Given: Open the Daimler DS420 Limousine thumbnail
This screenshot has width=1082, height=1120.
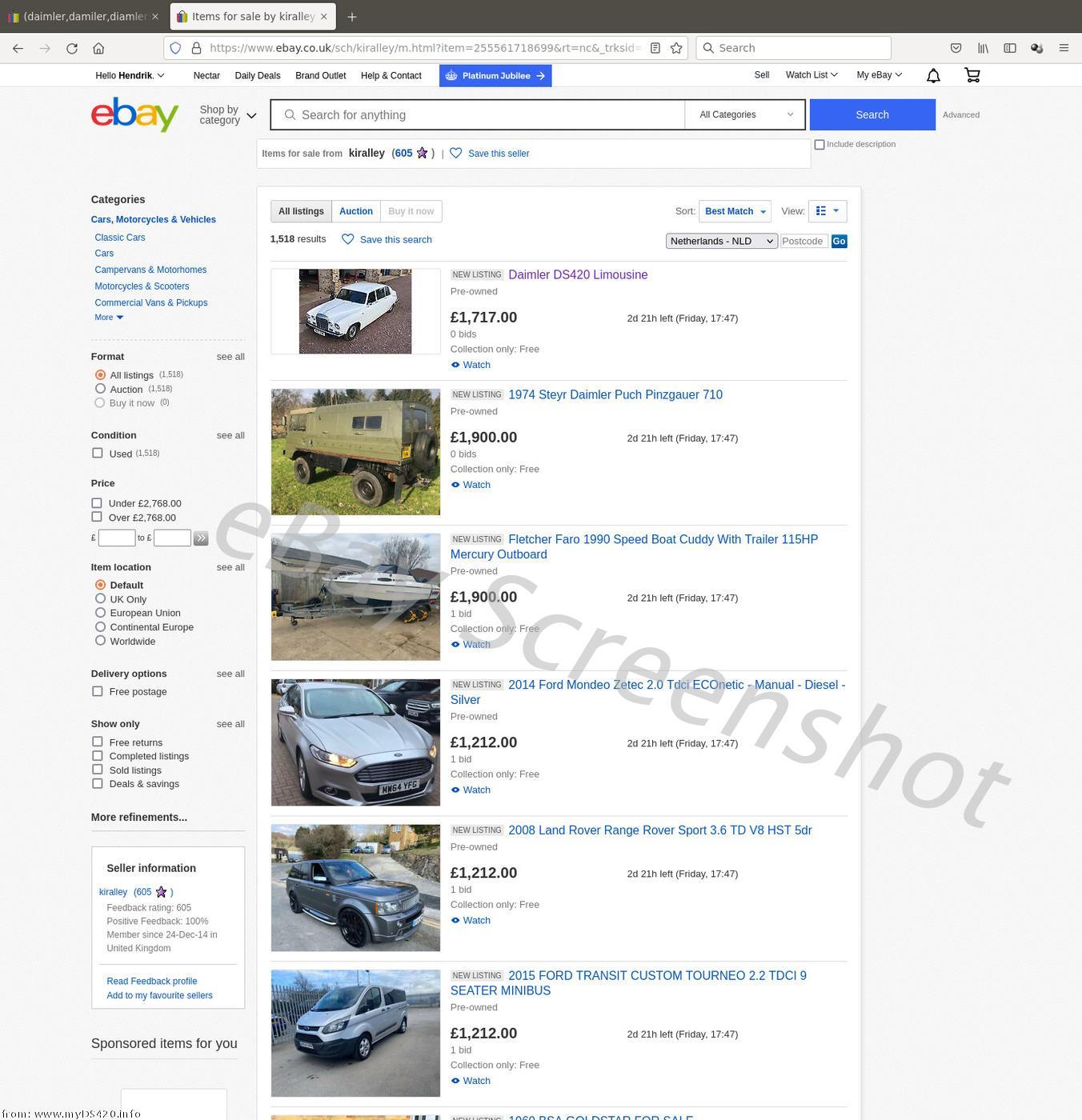Looking at the screenshot, I should click(x=355, y=311).
